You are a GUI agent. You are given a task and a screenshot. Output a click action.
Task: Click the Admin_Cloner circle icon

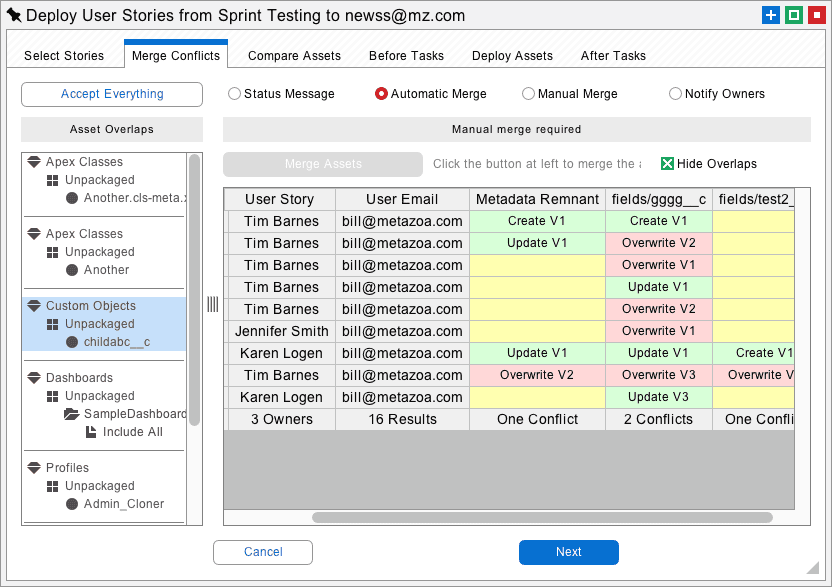coord(72,504)
